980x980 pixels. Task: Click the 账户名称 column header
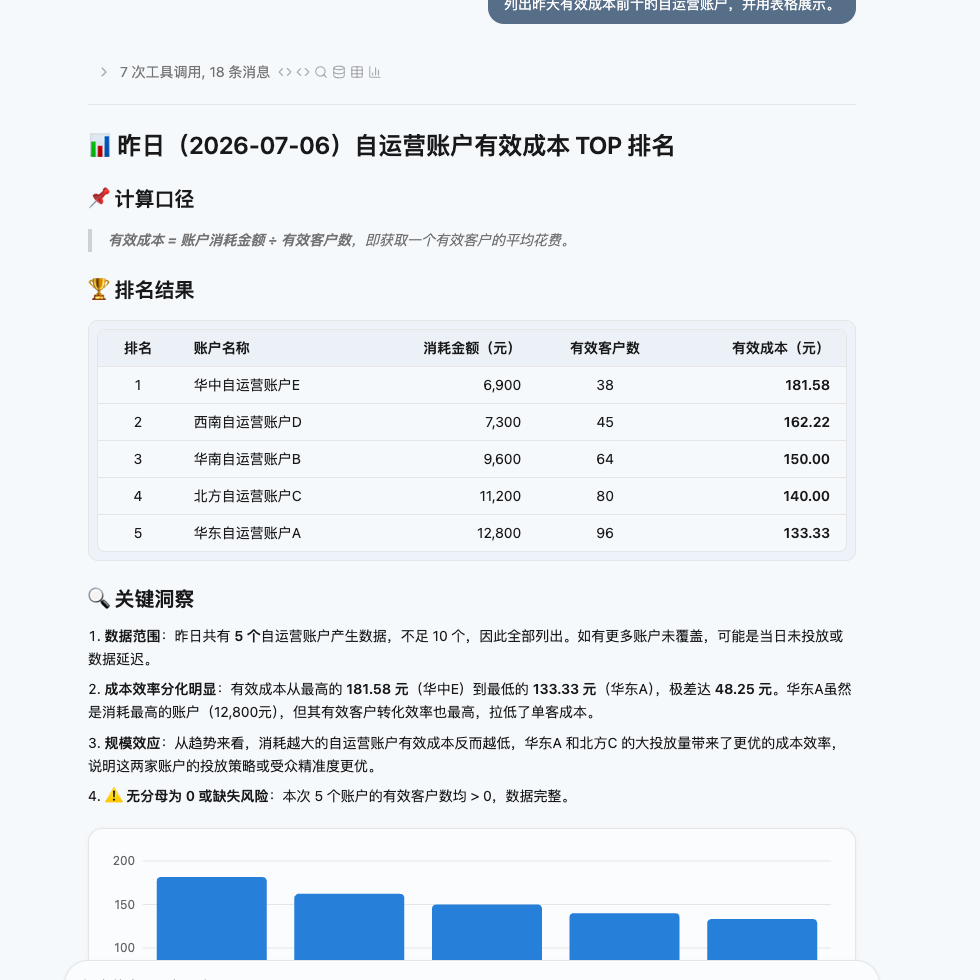tap(221, 348)
